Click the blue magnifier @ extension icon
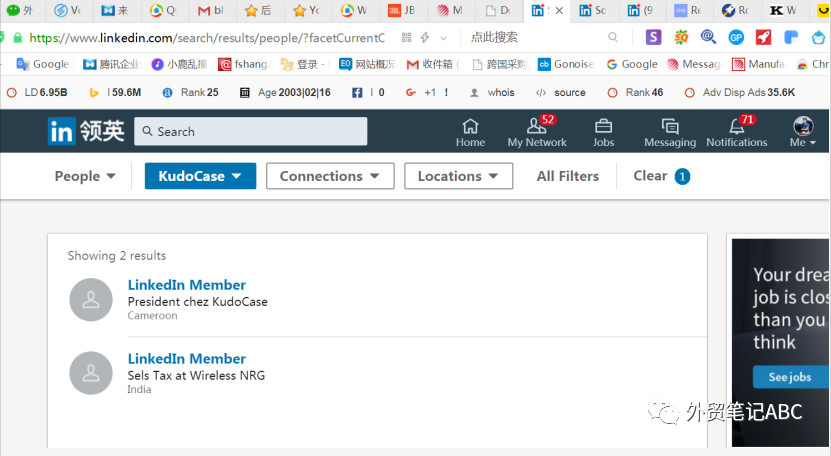The image size is (831, 456). point(709,37)
